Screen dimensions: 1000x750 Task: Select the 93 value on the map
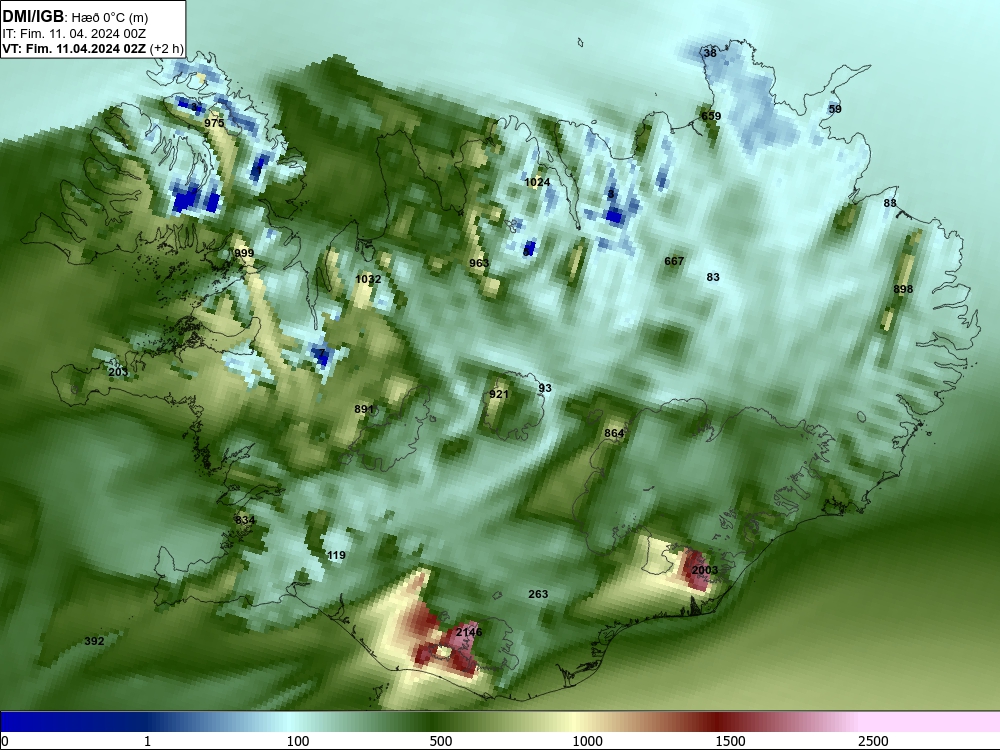[x=545, y=388]
